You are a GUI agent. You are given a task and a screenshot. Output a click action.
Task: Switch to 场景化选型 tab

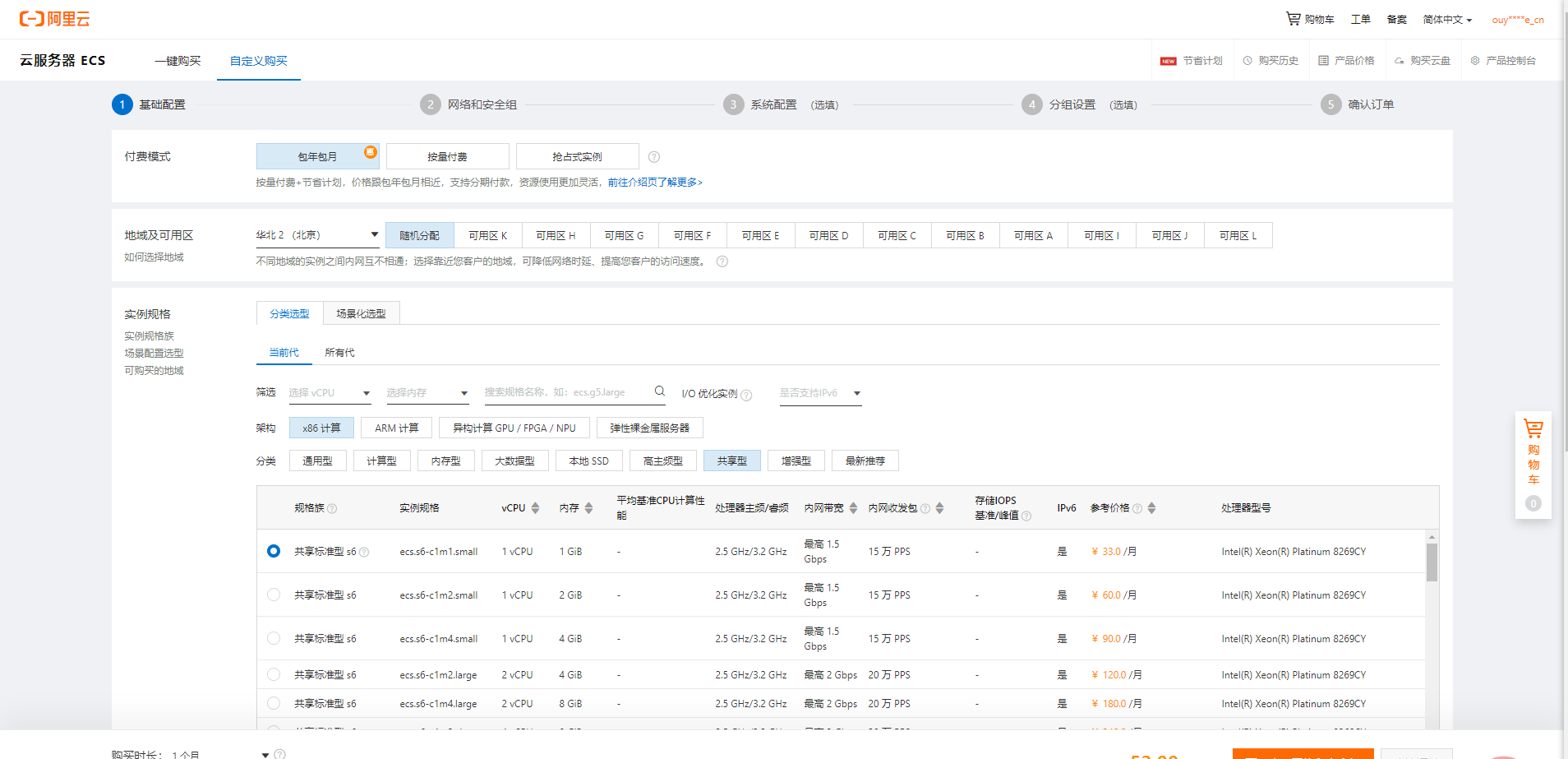coord(361,313)
